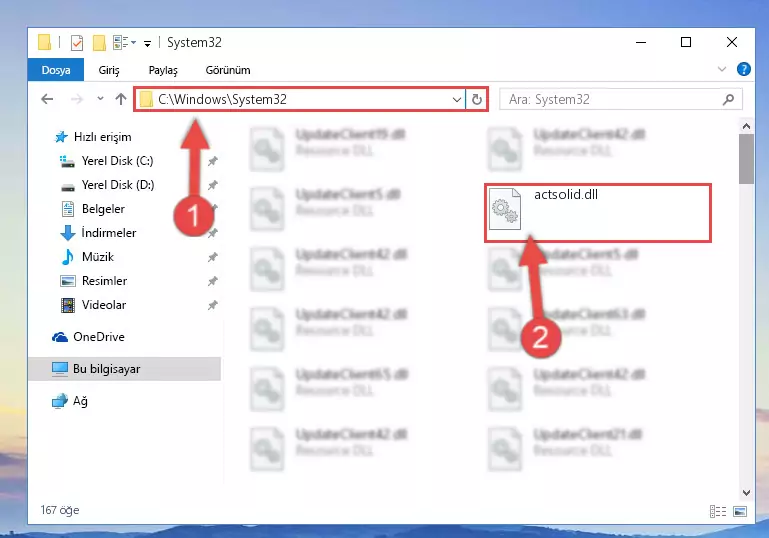Click the pin icon next to Yerel Disk (D:)
Screen dimensions: 769x538
click(x=212, y=185)
